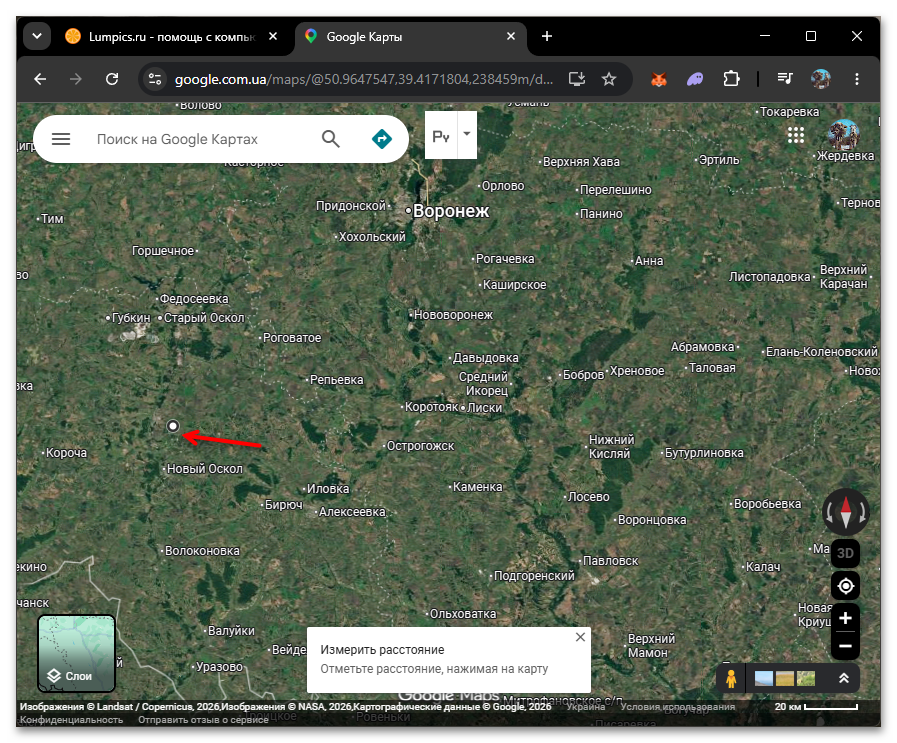This screenshot has width=897, height=743.
Task: Open the Условия использования link
Action: pyautogui.click(x=678, y=707)
